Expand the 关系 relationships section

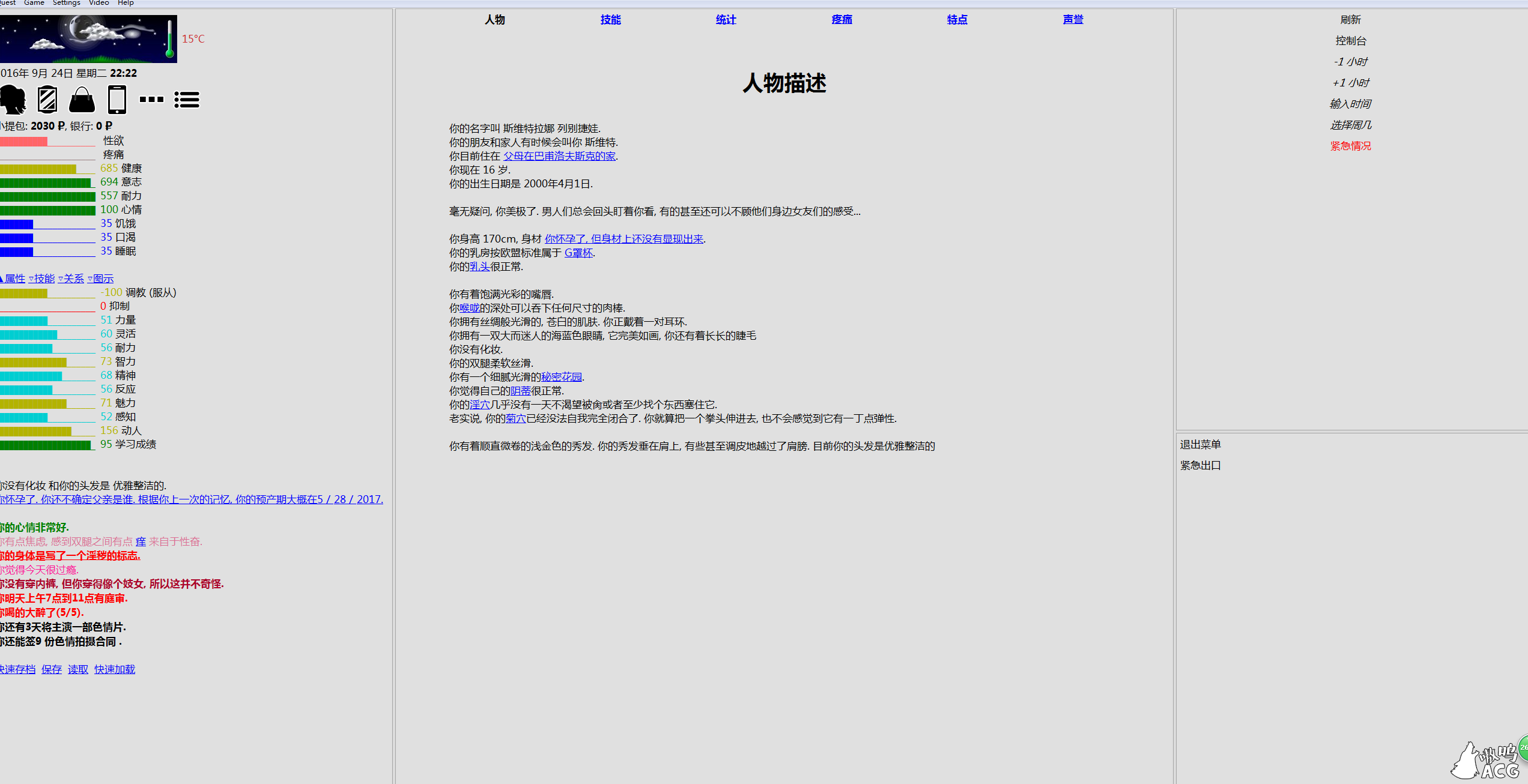pos(71,279)
